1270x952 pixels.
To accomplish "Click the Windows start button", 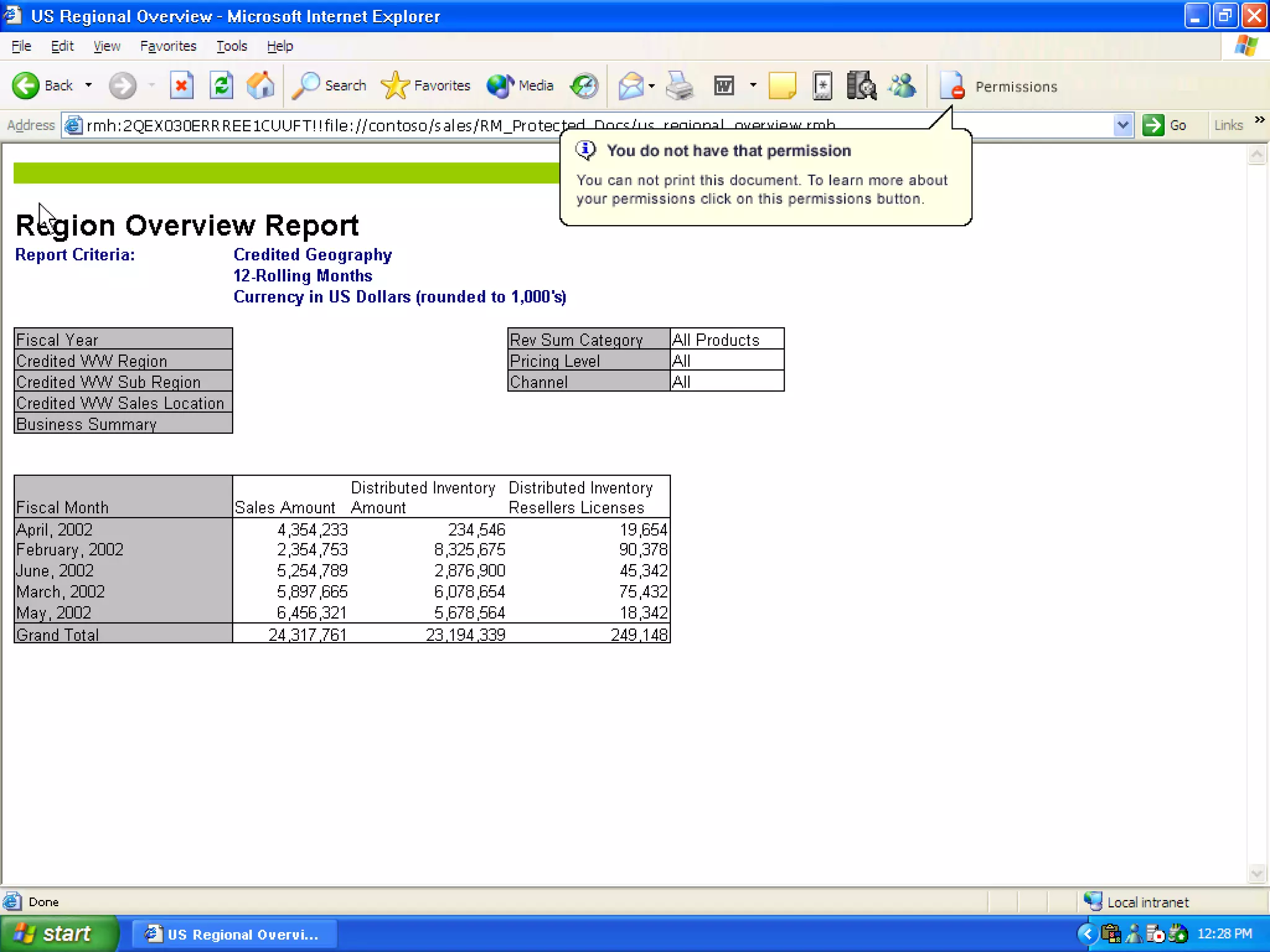I will tap(59, 933).
